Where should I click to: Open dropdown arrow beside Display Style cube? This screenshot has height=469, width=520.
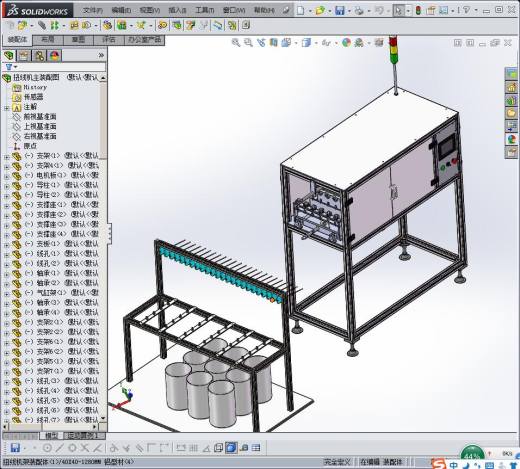(x=315, y=43)
